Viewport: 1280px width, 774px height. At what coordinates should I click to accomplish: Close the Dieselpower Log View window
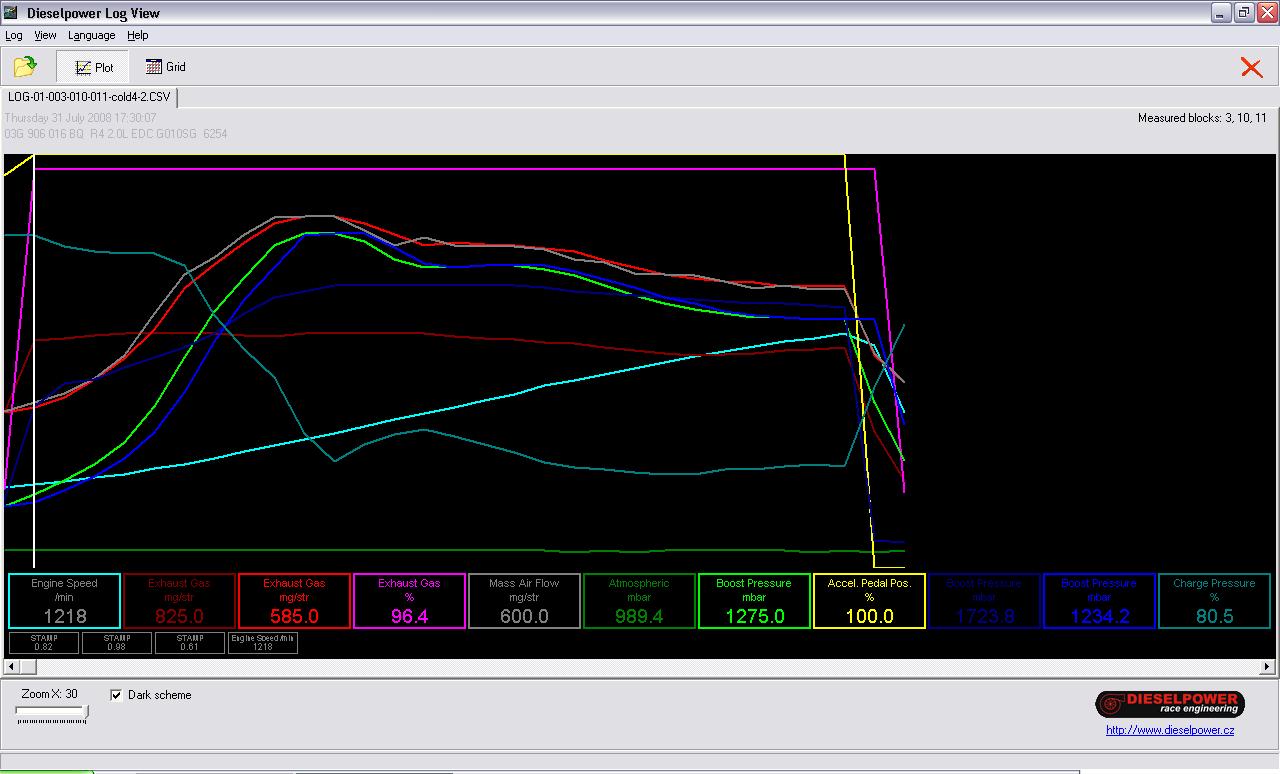click(x=1267, y=13)
